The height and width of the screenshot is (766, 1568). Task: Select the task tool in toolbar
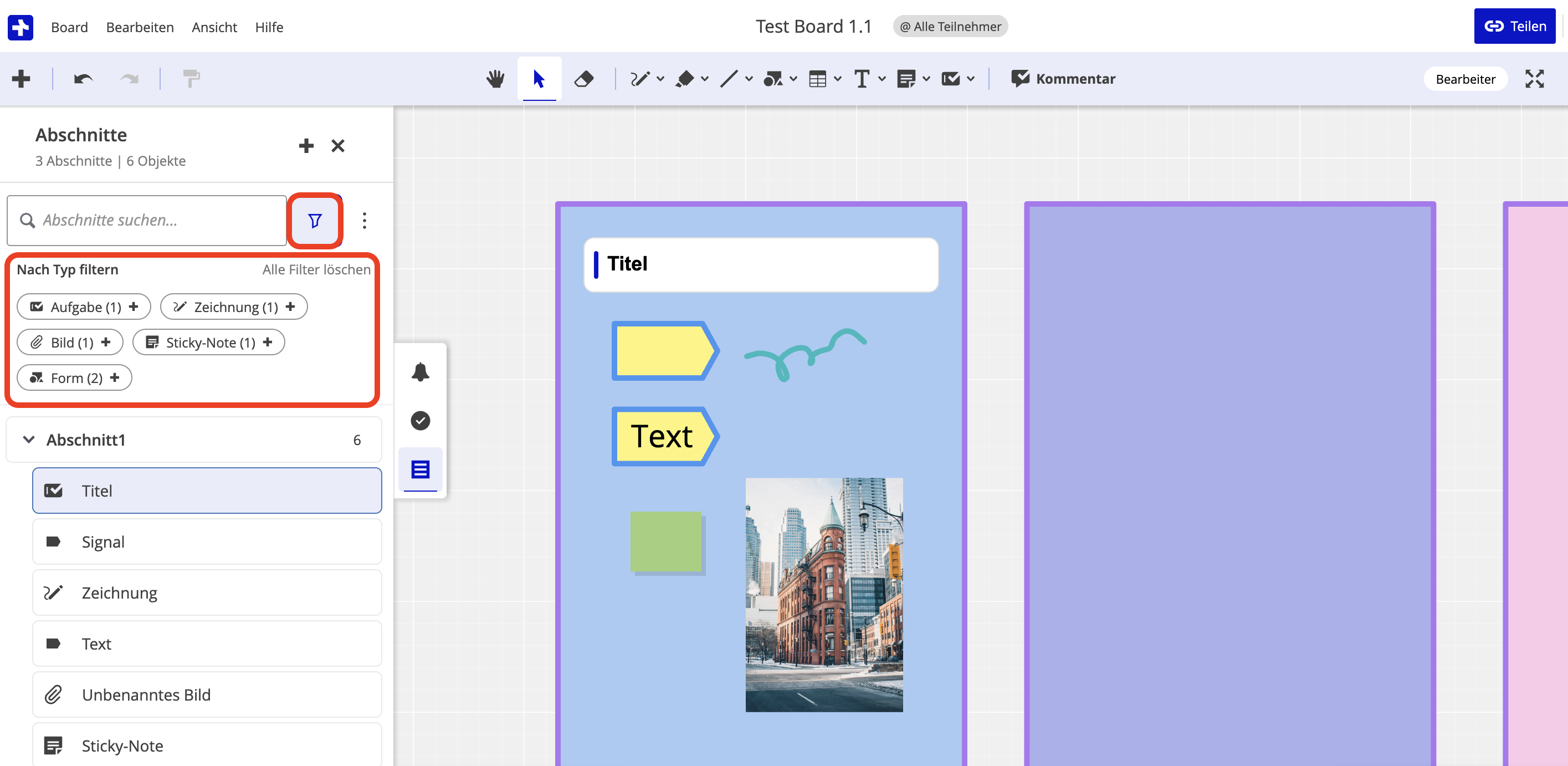click(x=950, y=79)
